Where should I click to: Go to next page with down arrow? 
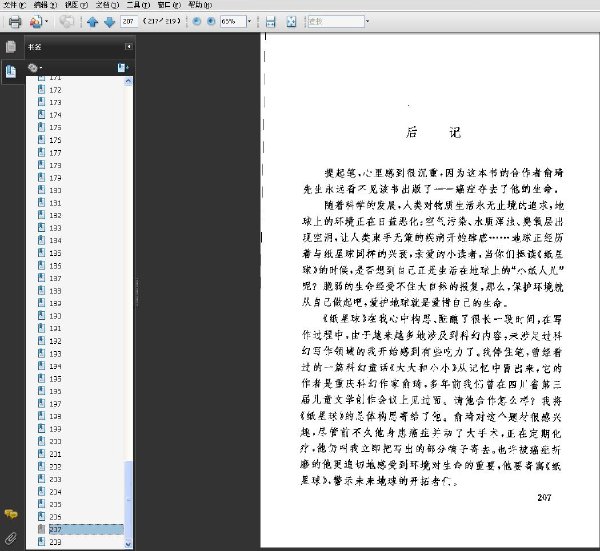109,22
